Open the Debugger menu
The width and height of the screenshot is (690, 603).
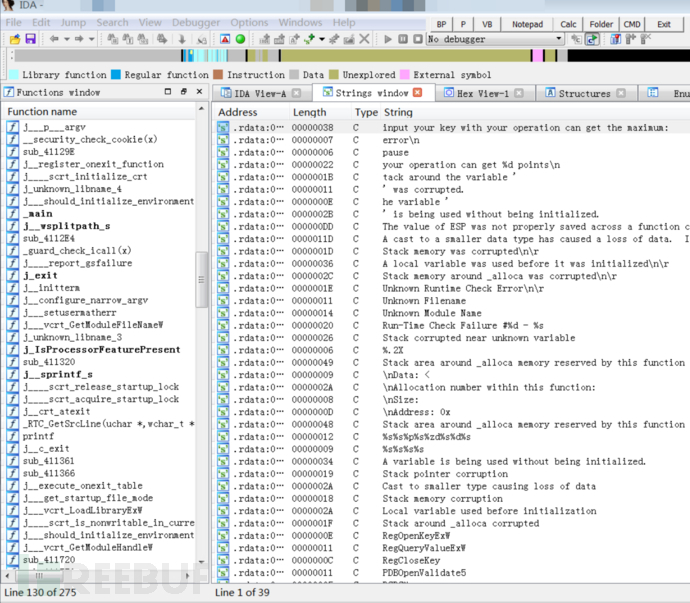click(195, 22)
